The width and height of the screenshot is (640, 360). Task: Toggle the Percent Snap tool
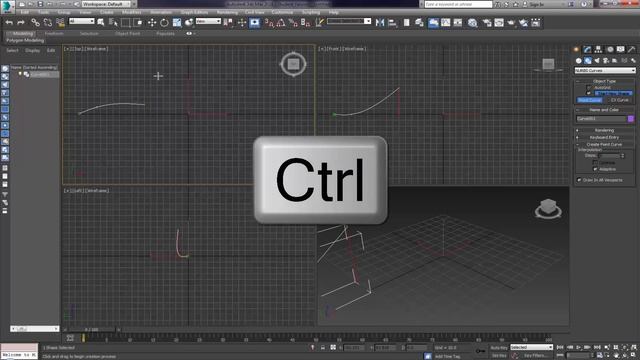tap(293, 22)
